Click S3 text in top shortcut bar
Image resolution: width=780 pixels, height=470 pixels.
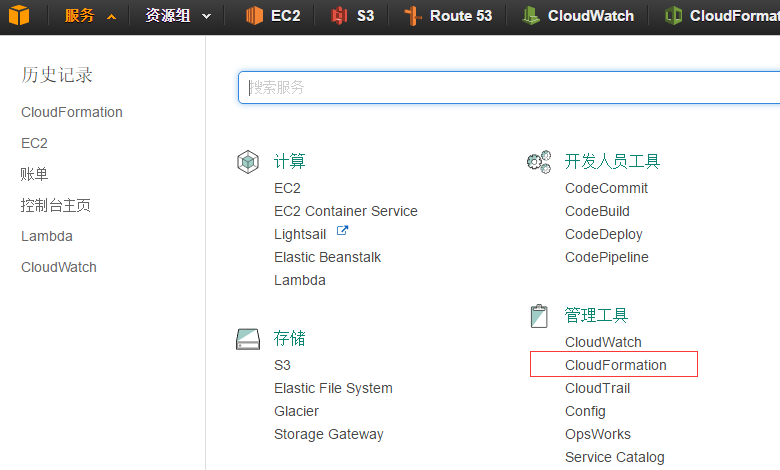(366, 16)
